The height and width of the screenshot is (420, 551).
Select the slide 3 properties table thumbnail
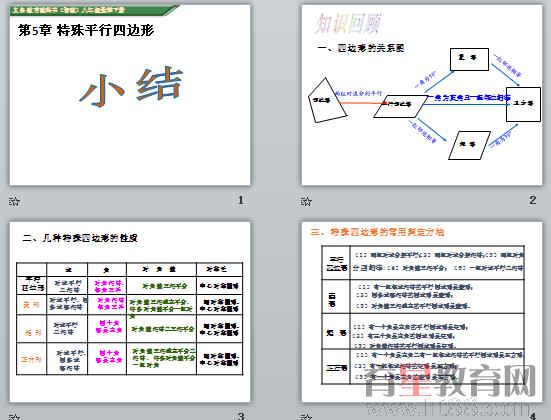130,319
